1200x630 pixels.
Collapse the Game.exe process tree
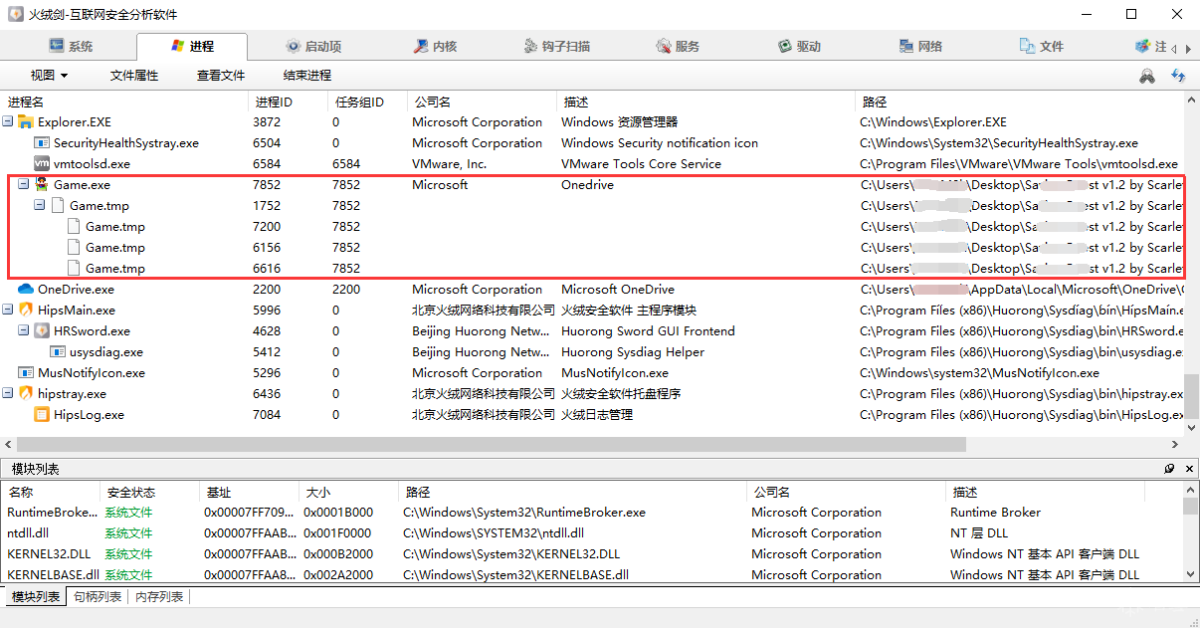(24, 185)
